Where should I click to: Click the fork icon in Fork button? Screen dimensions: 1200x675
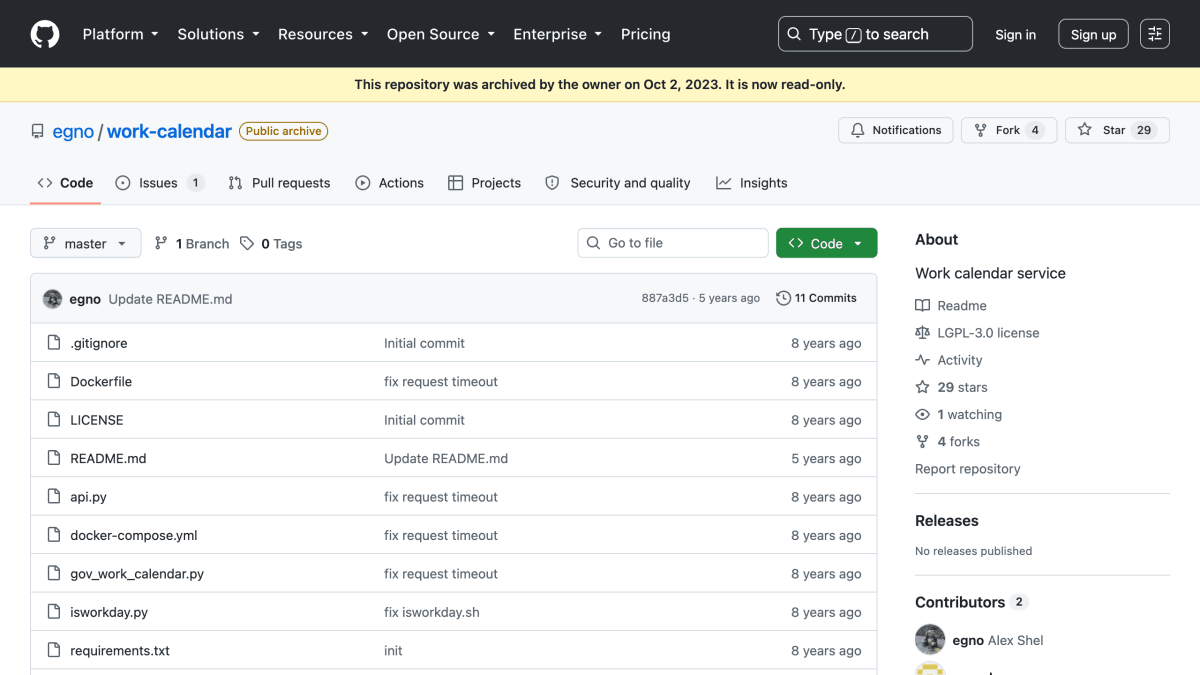[981, 130]
